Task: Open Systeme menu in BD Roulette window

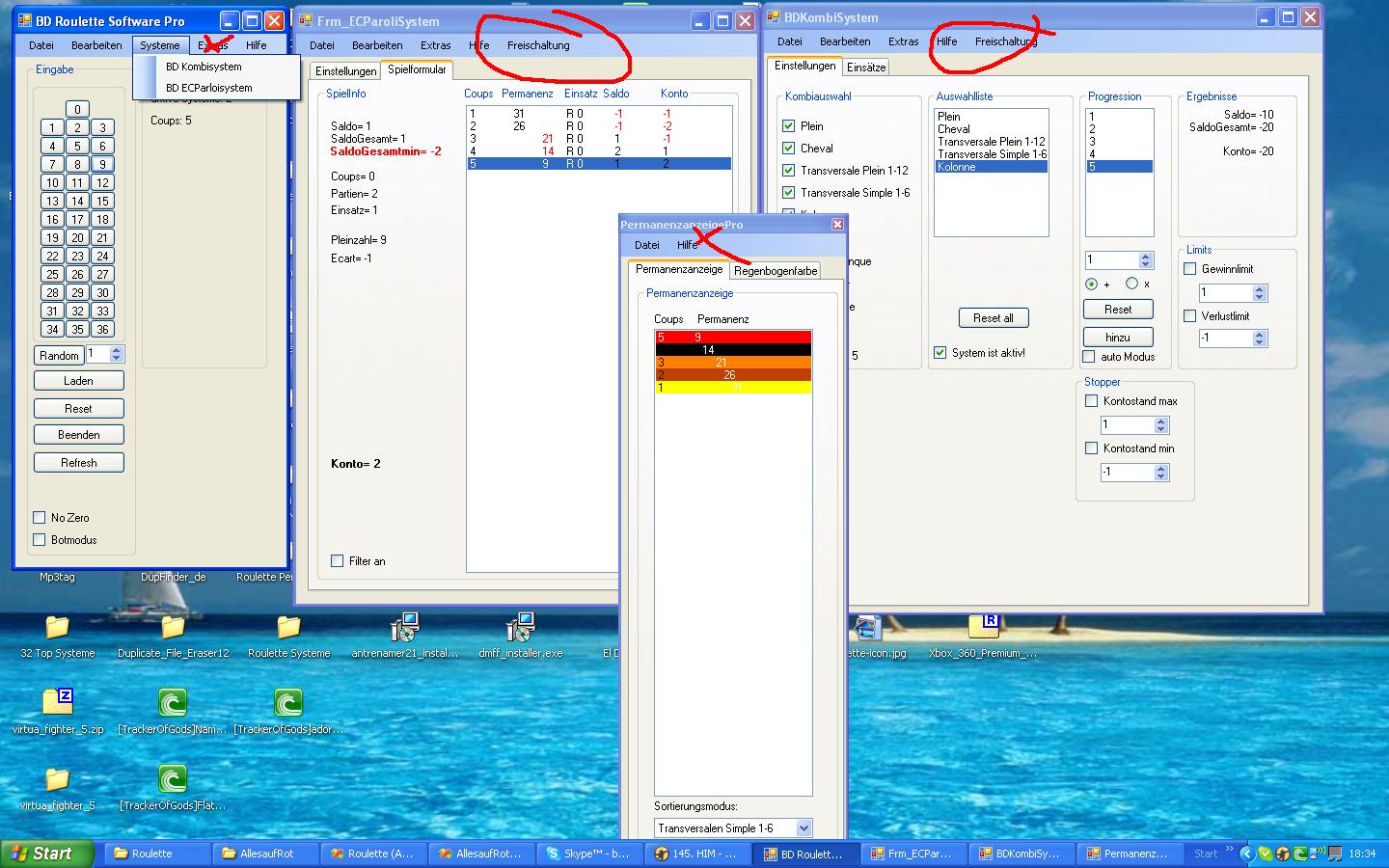Action: tap(160, 45)
